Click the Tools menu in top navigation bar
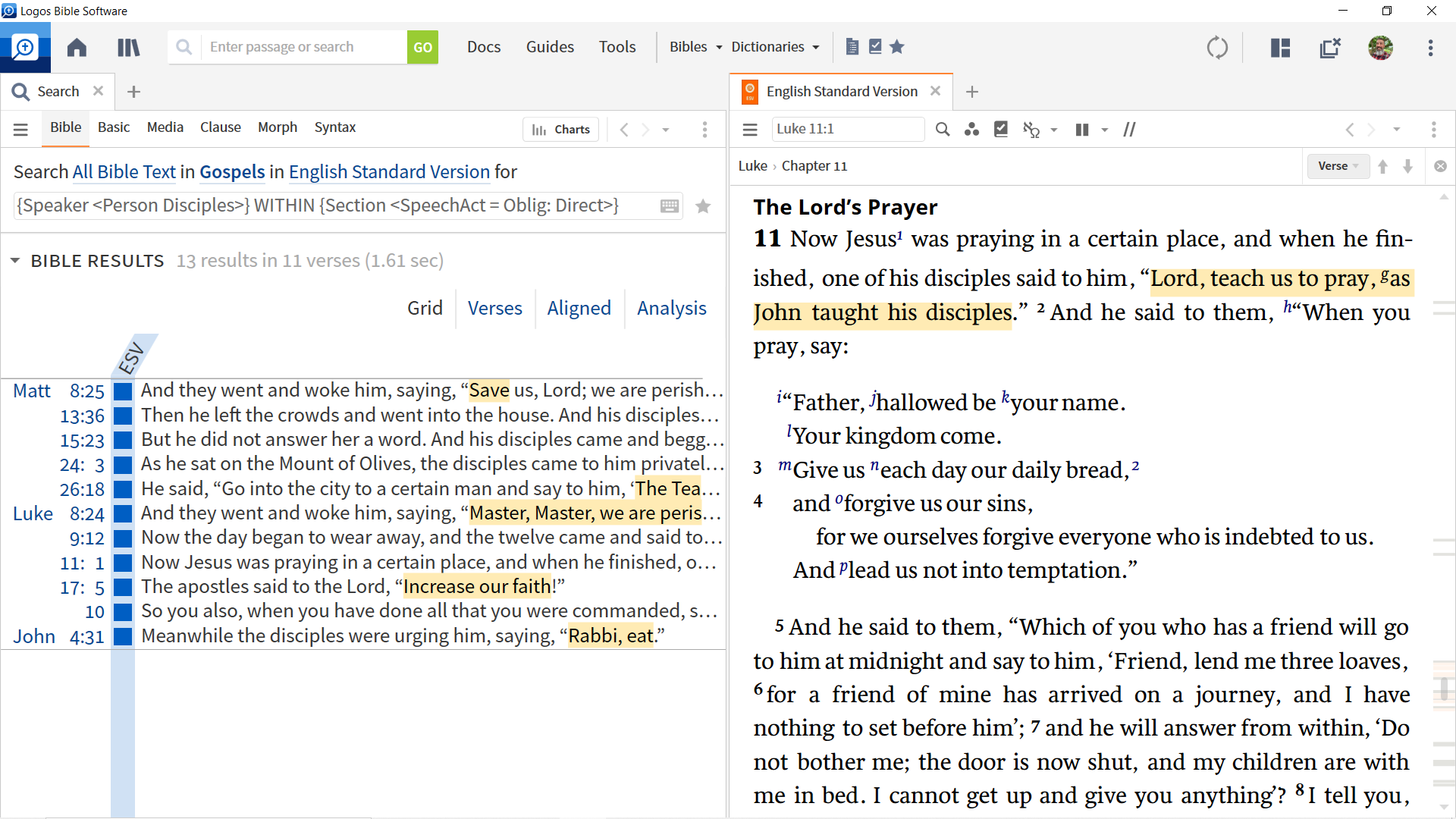This screenshot has width=1456, height=819. pyautogui.click(x=617, y=46)
